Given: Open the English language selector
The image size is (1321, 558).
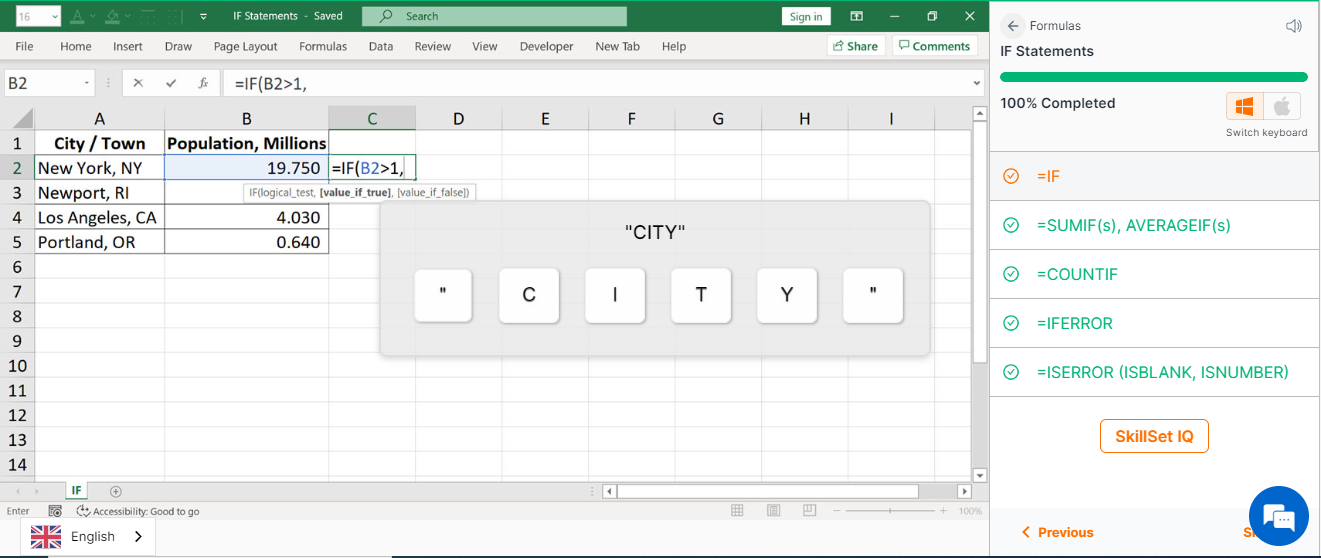Looking at the screenshot, I should (x=88, y=536).
